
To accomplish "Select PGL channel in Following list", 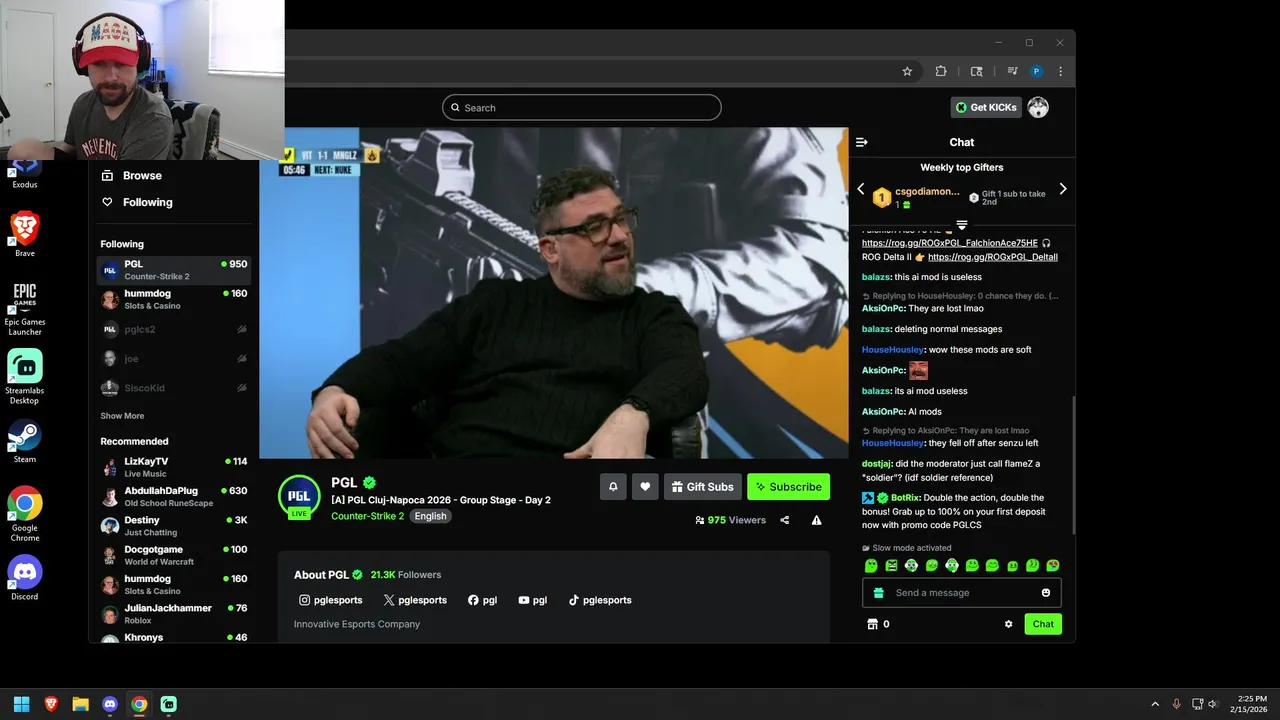I will point(174,270).
